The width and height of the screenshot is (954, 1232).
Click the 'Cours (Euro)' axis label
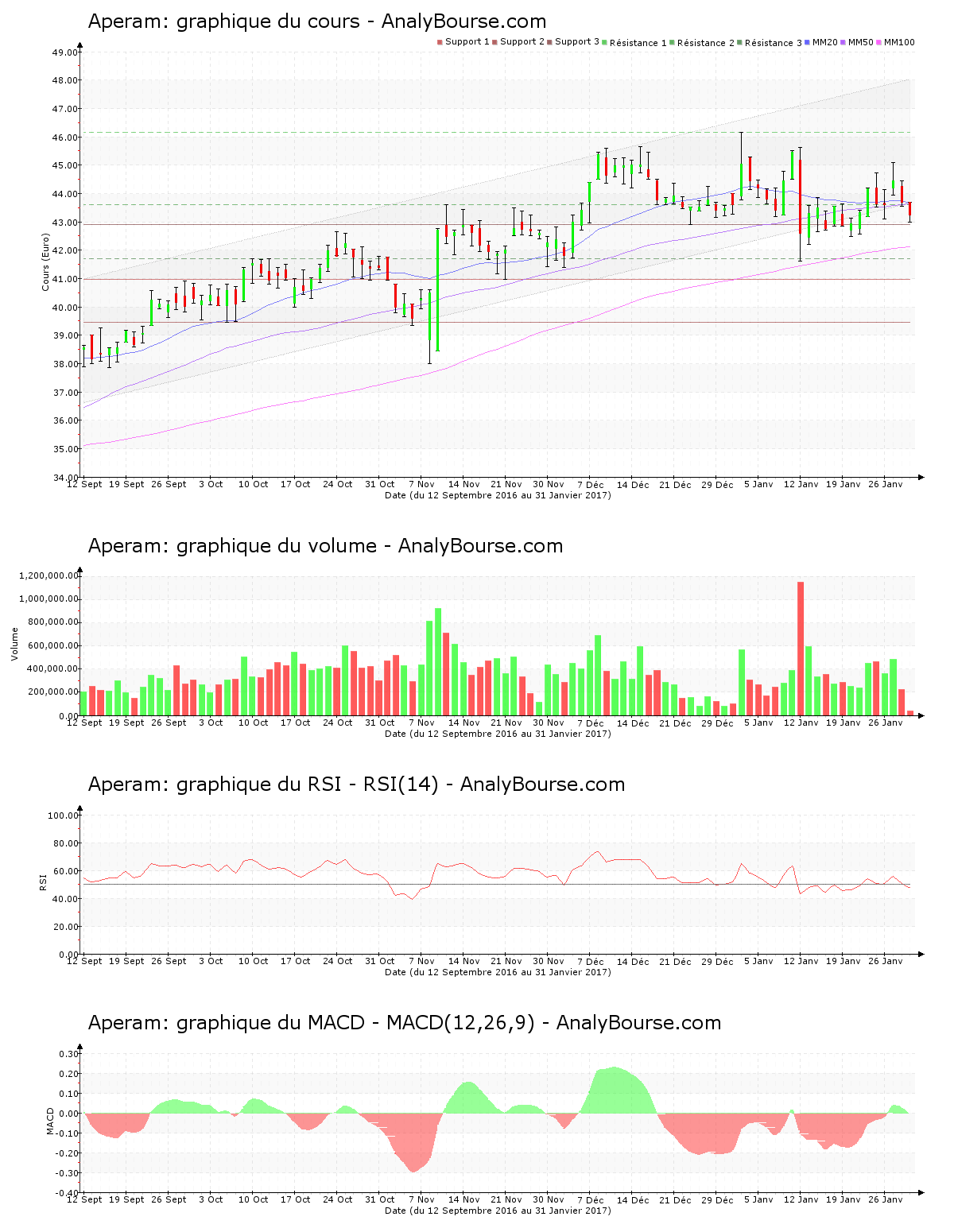point(46,262)
